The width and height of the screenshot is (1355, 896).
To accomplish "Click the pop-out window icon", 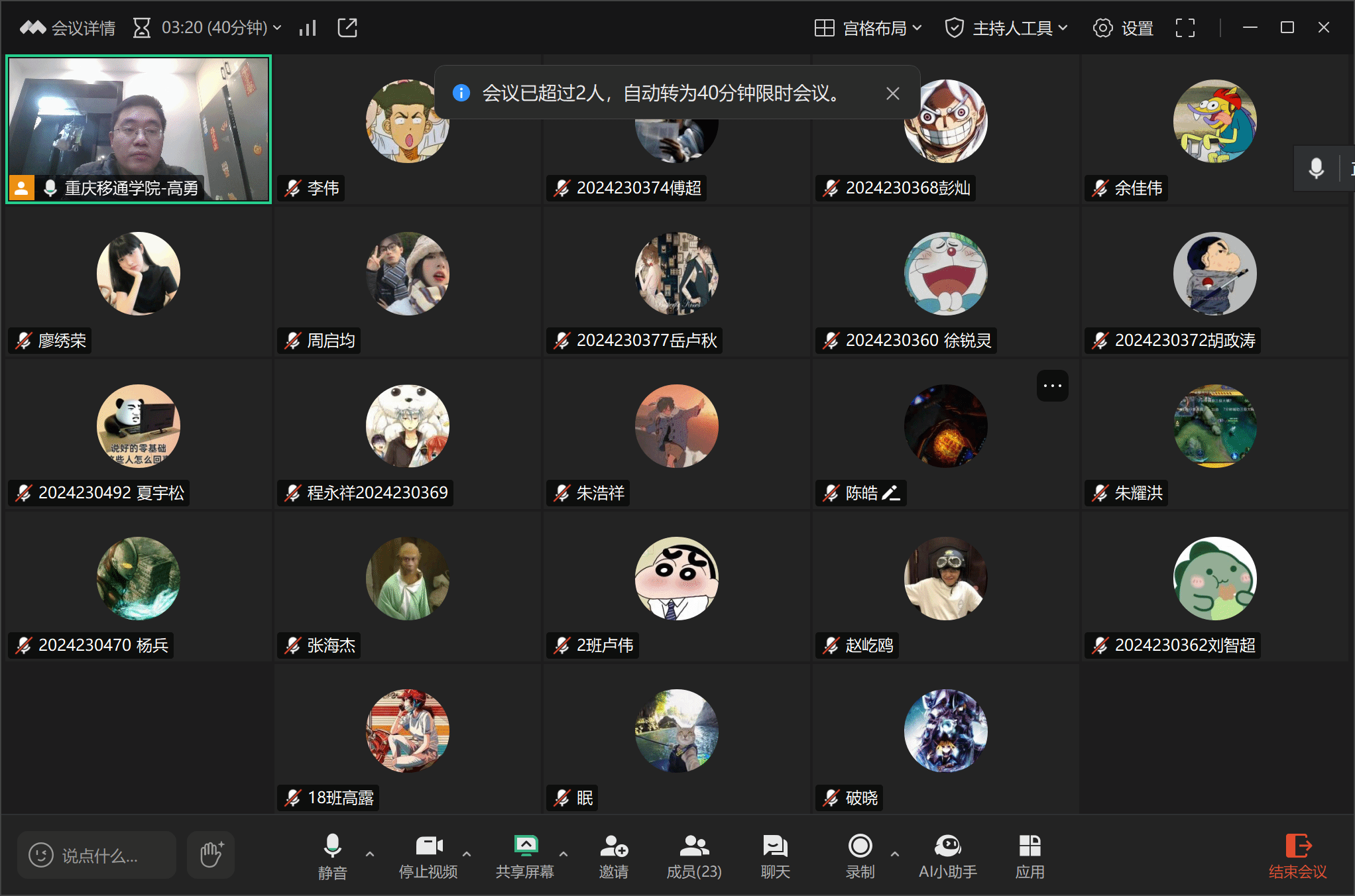I will coord(347,28).
